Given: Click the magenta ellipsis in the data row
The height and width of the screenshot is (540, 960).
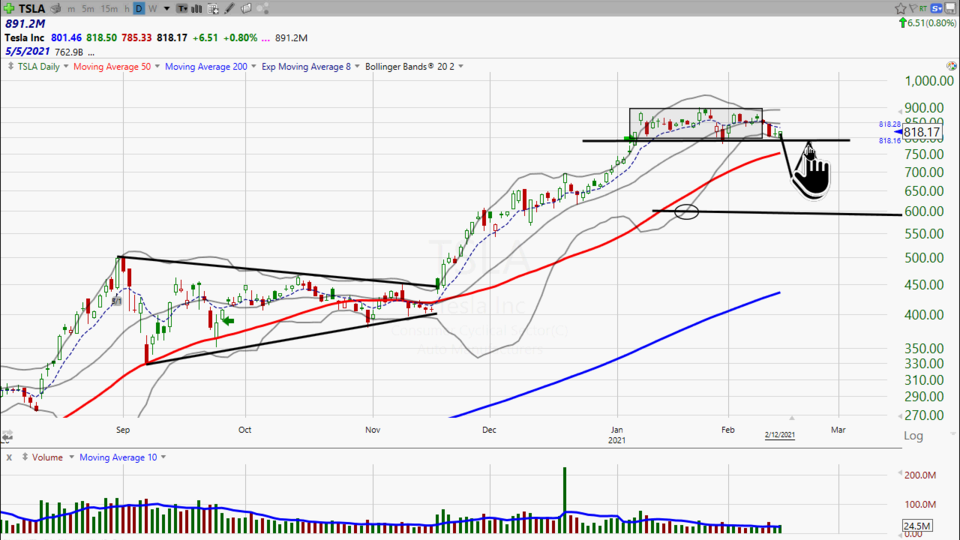Looking at the screenshot, I should point(265,39).
